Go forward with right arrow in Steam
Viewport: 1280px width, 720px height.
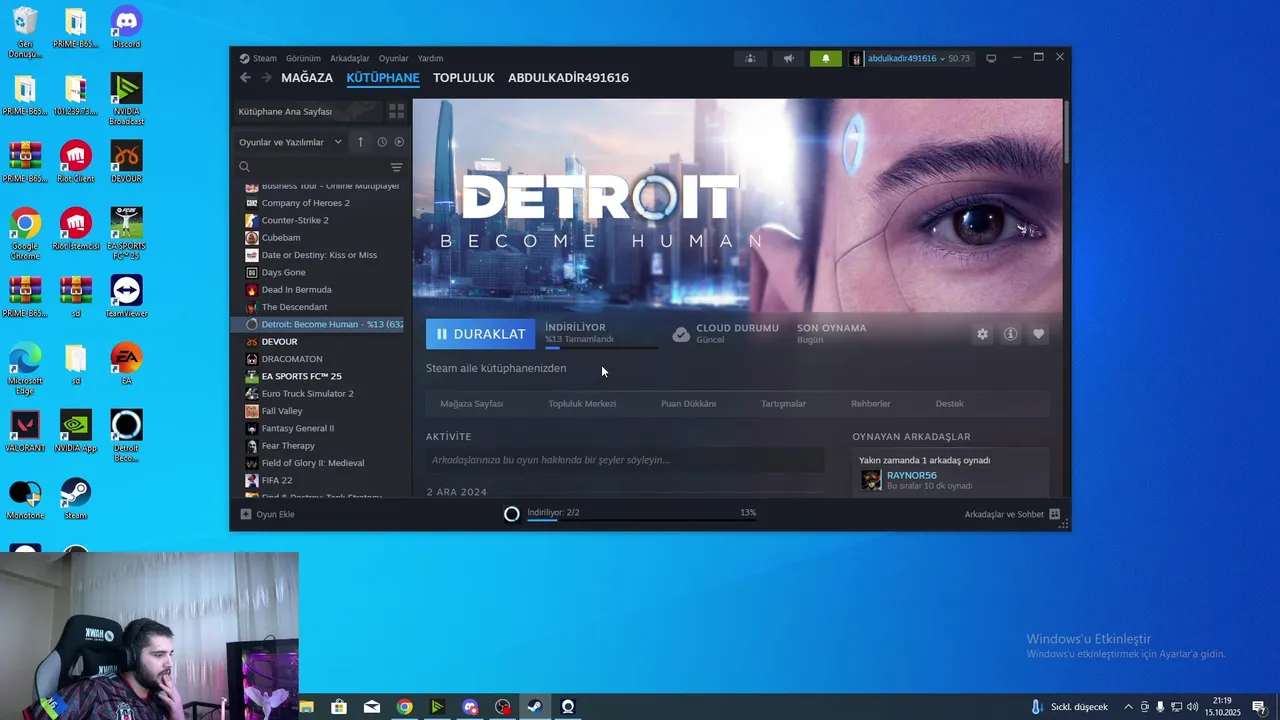pyautogui.click(x=266, y=77)
